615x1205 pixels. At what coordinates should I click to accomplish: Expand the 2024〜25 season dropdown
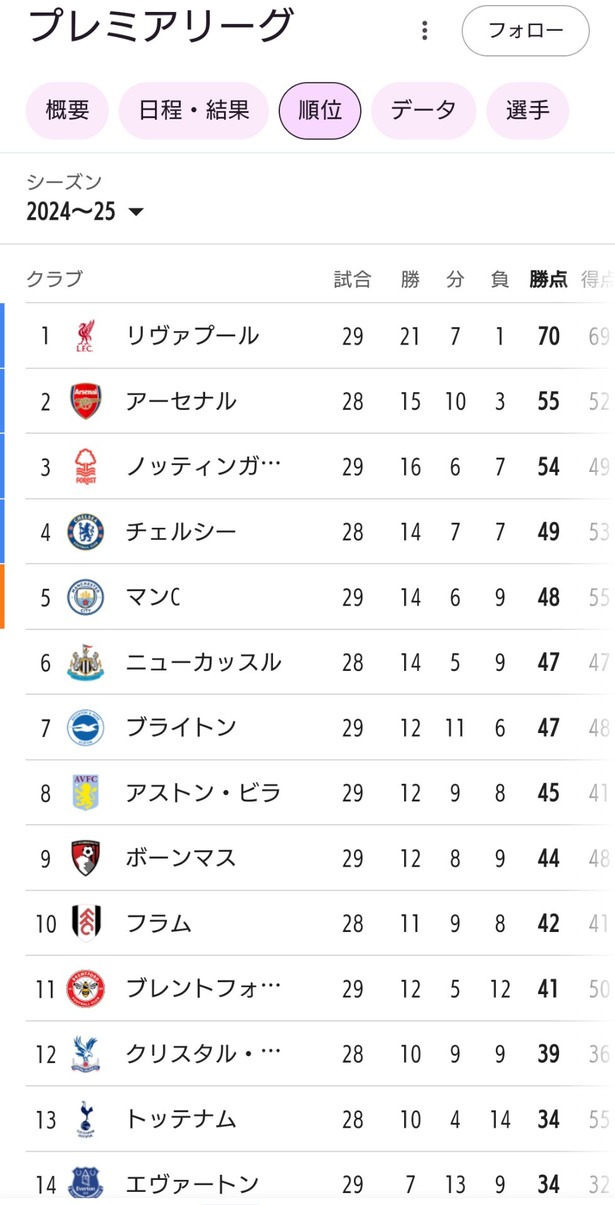85,211
